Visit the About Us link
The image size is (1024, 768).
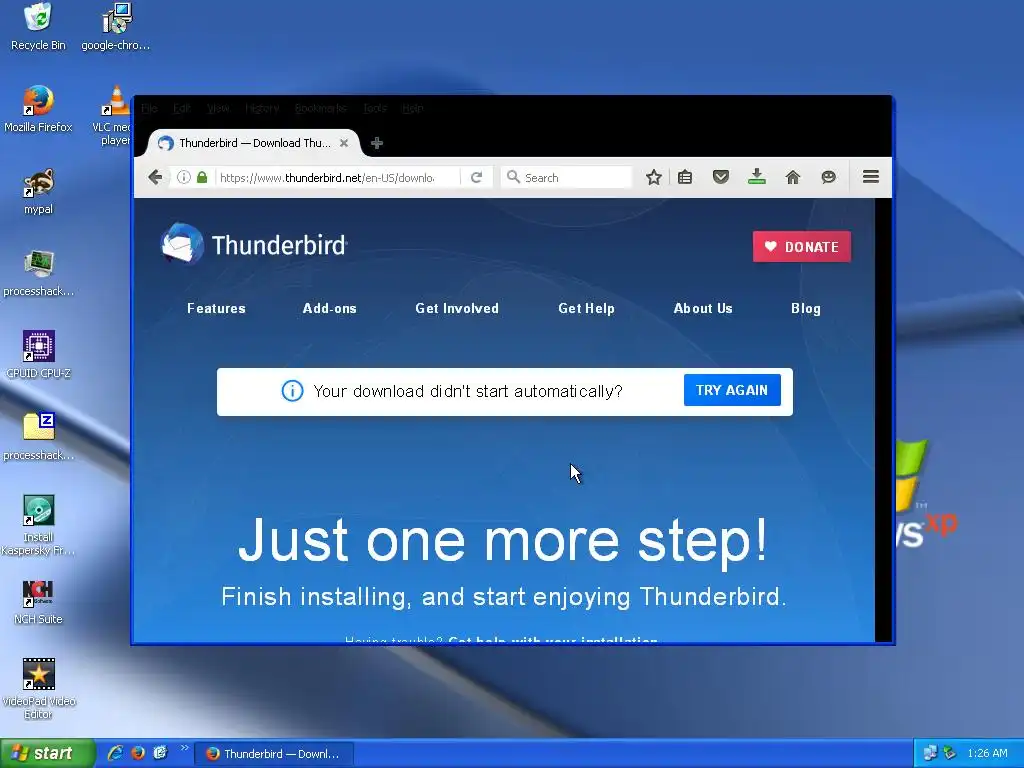point(703,308)
